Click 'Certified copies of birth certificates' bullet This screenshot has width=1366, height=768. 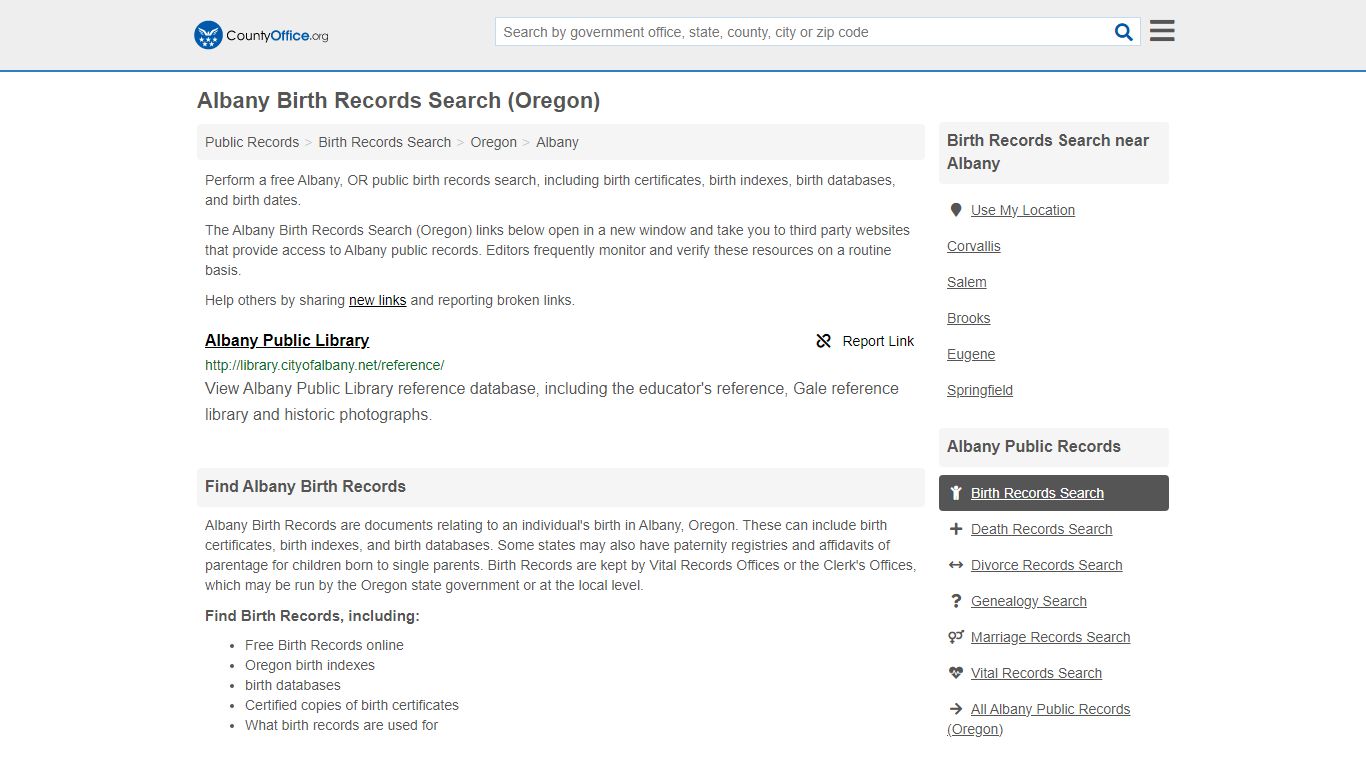pyautogui.click(x=352, y=705)
